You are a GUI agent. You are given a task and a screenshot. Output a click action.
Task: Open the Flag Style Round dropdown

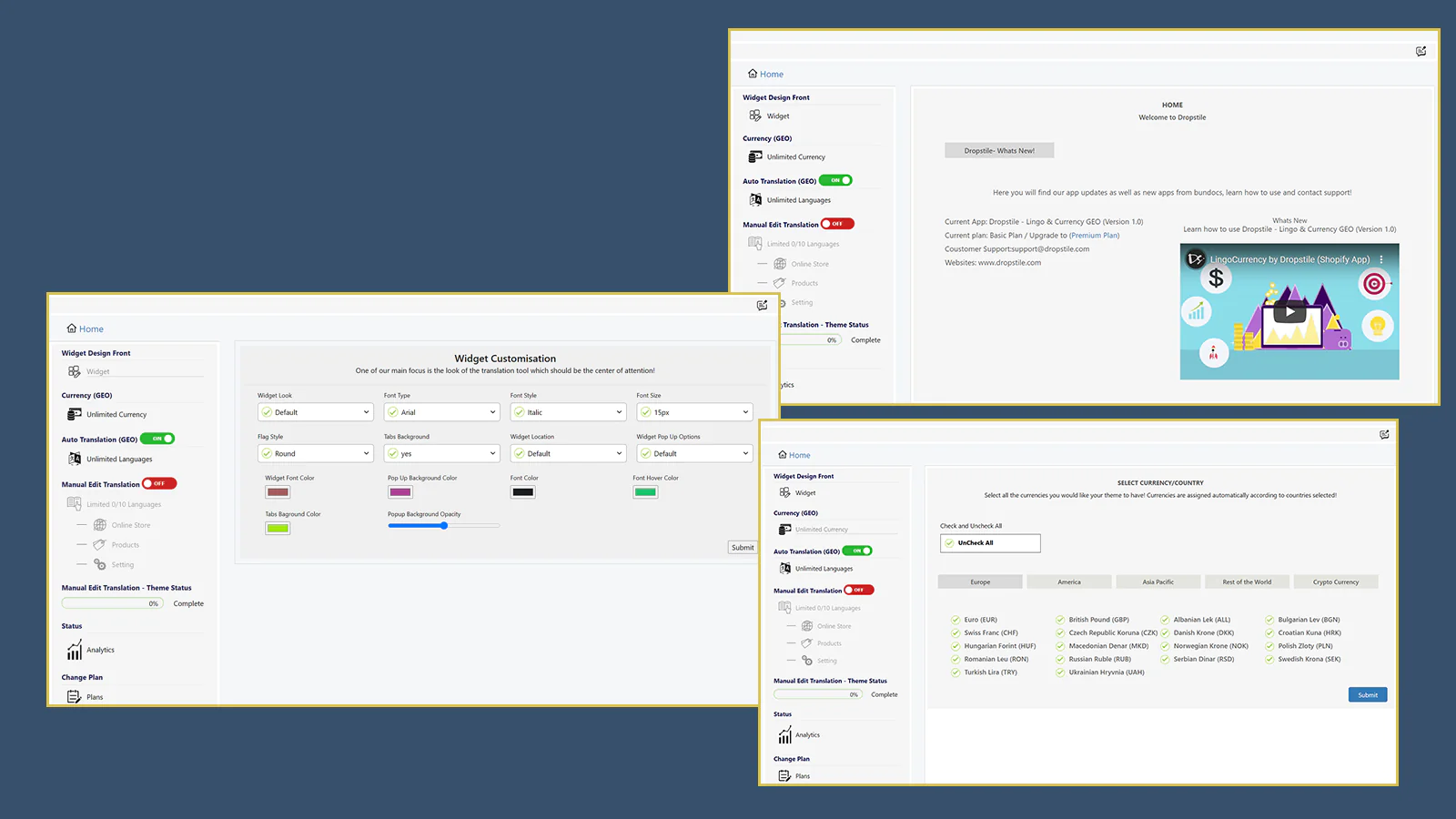point(316,453)
